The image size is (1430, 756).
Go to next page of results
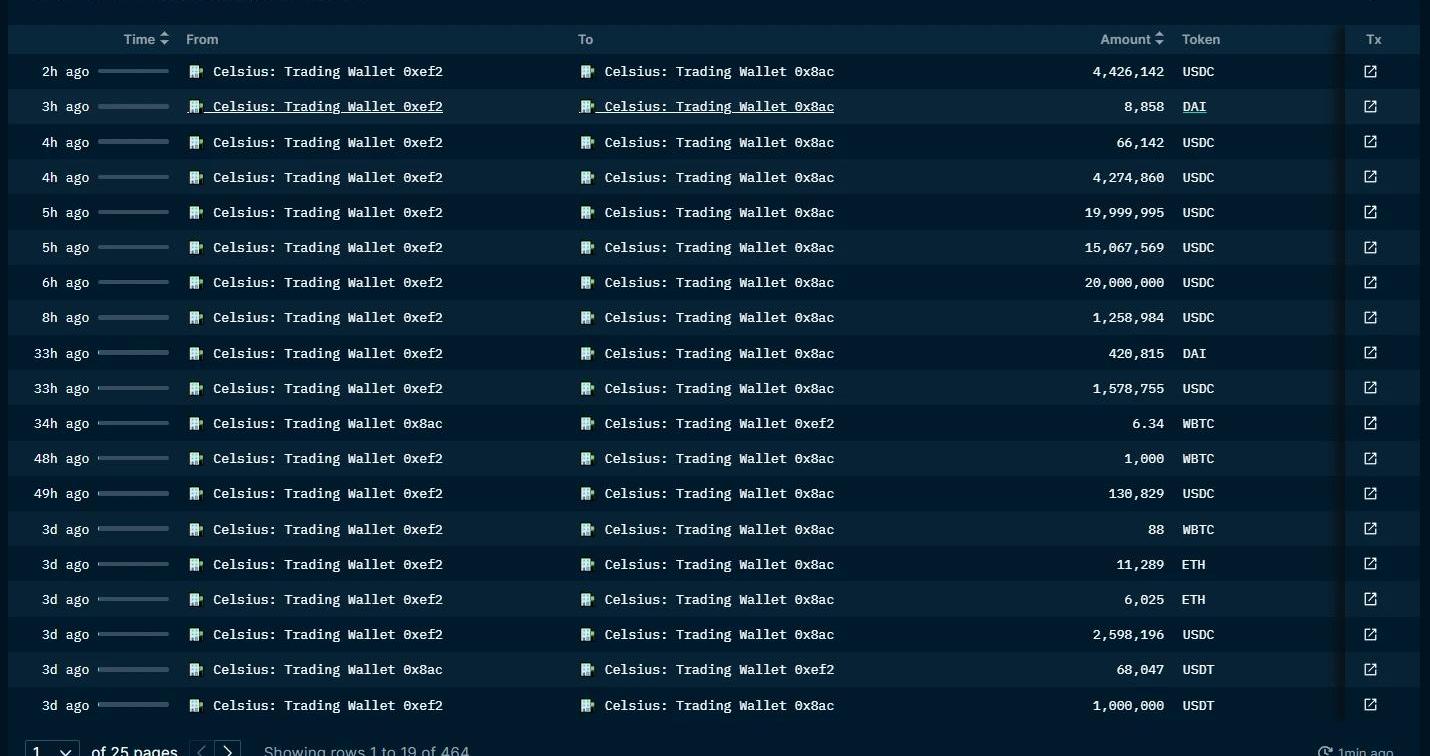229,750
